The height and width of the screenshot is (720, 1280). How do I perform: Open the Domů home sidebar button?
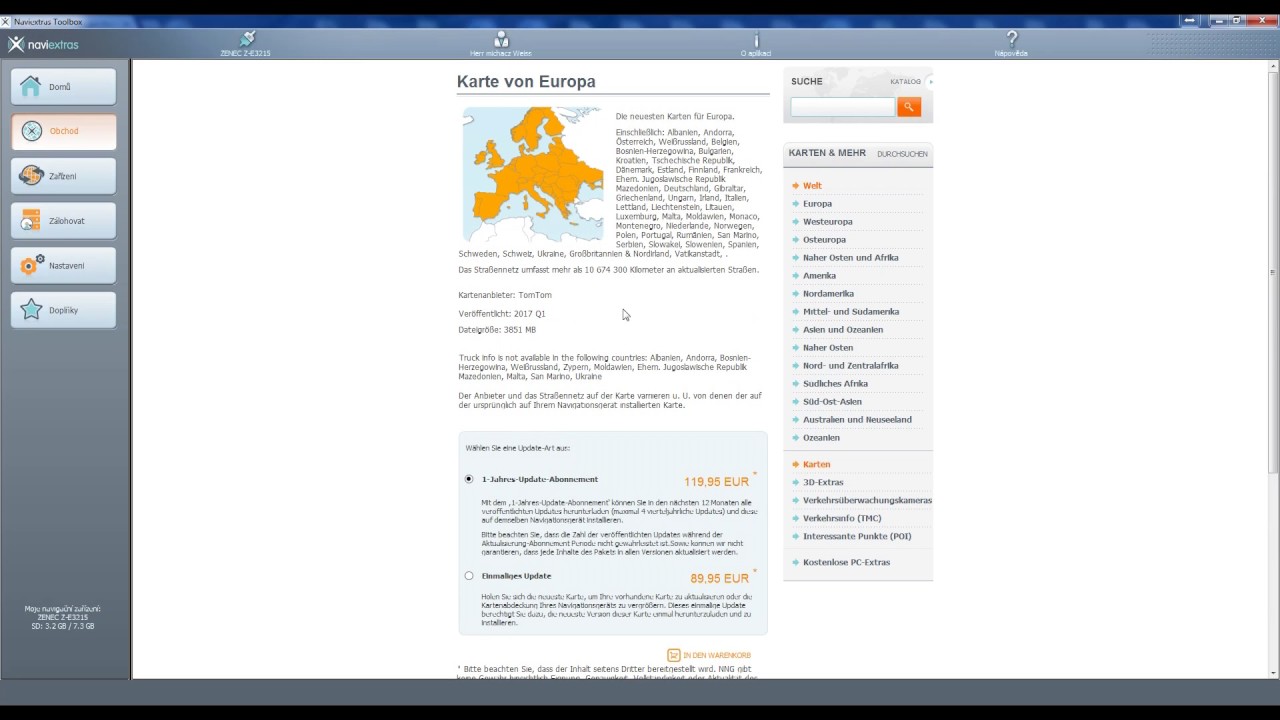[63, 87]
